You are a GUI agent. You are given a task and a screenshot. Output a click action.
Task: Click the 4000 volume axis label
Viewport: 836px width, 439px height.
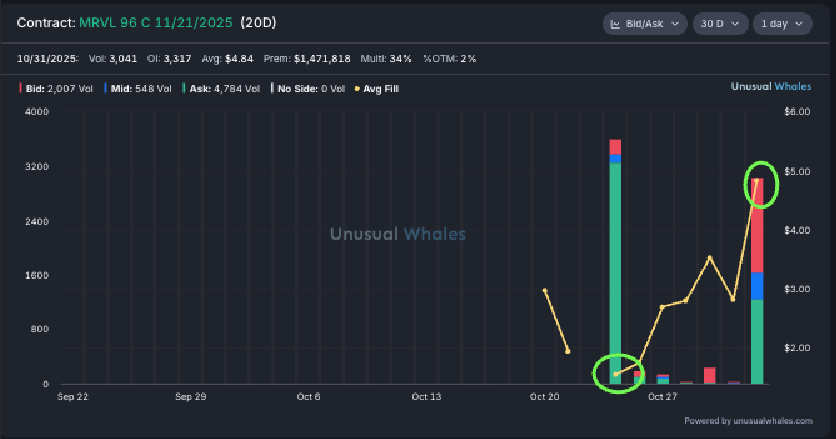pos(37,111)
